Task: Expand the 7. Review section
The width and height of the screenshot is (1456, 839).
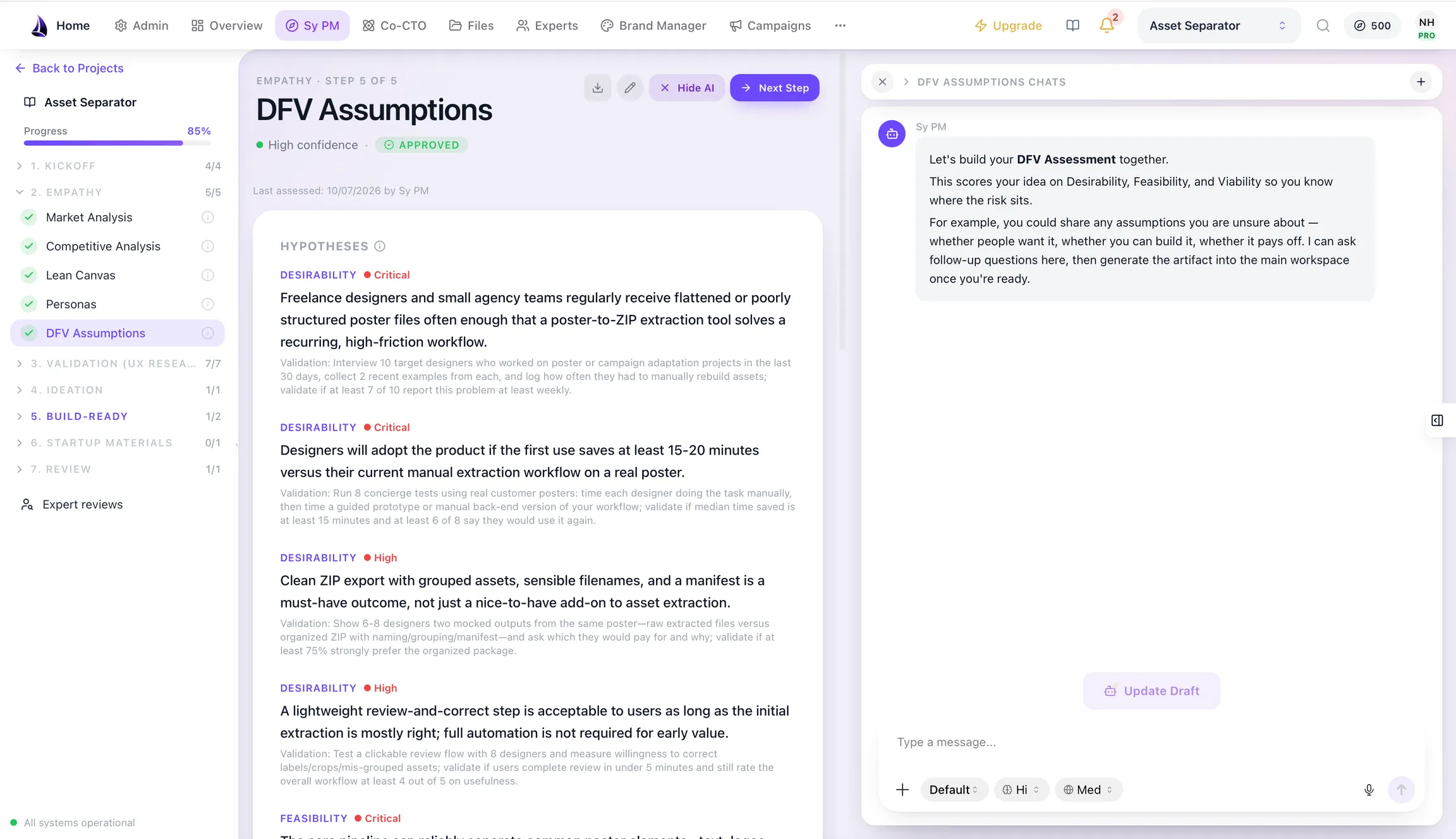Action: click(x=118, y=469)
